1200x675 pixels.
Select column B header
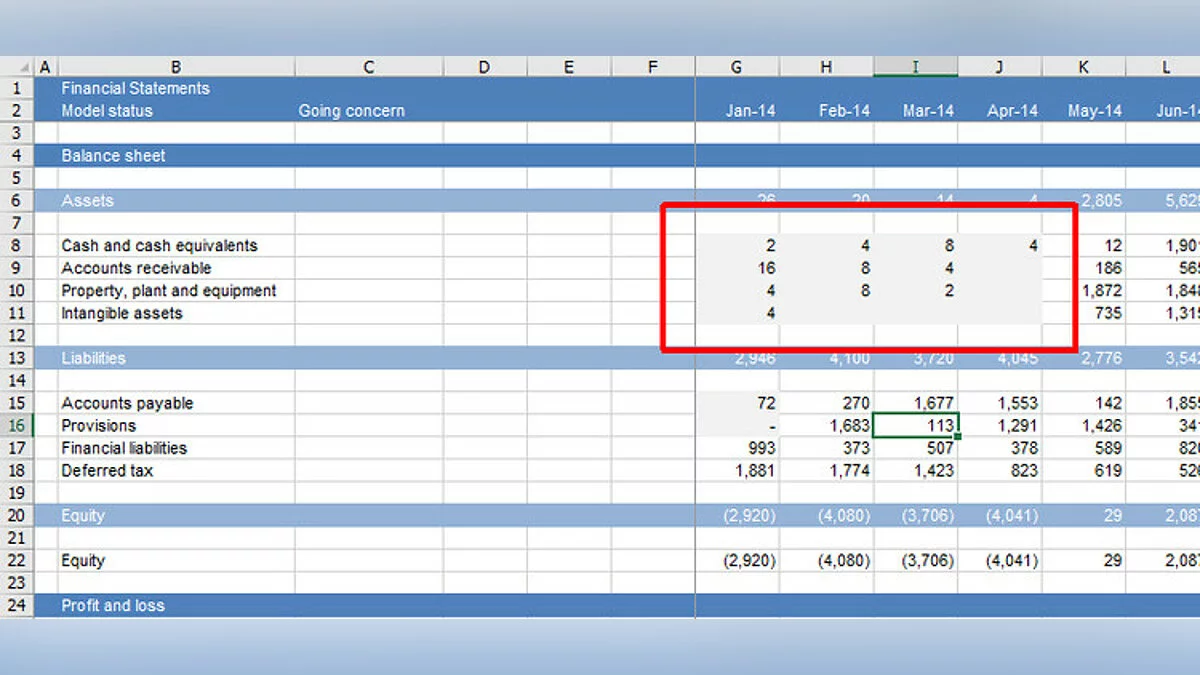(x=176, y=67)
